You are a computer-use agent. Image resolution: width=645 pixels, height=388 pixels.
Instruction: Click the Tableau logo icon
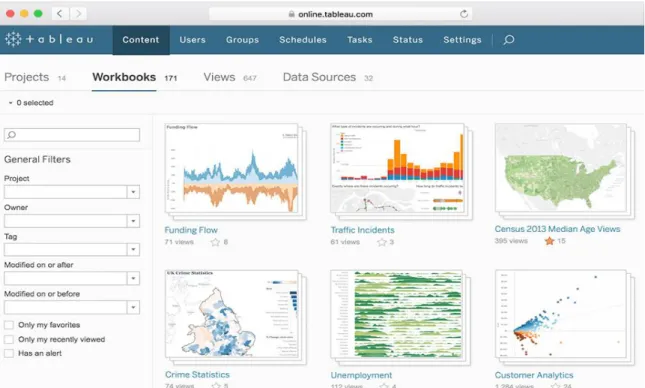click(13, 39)
